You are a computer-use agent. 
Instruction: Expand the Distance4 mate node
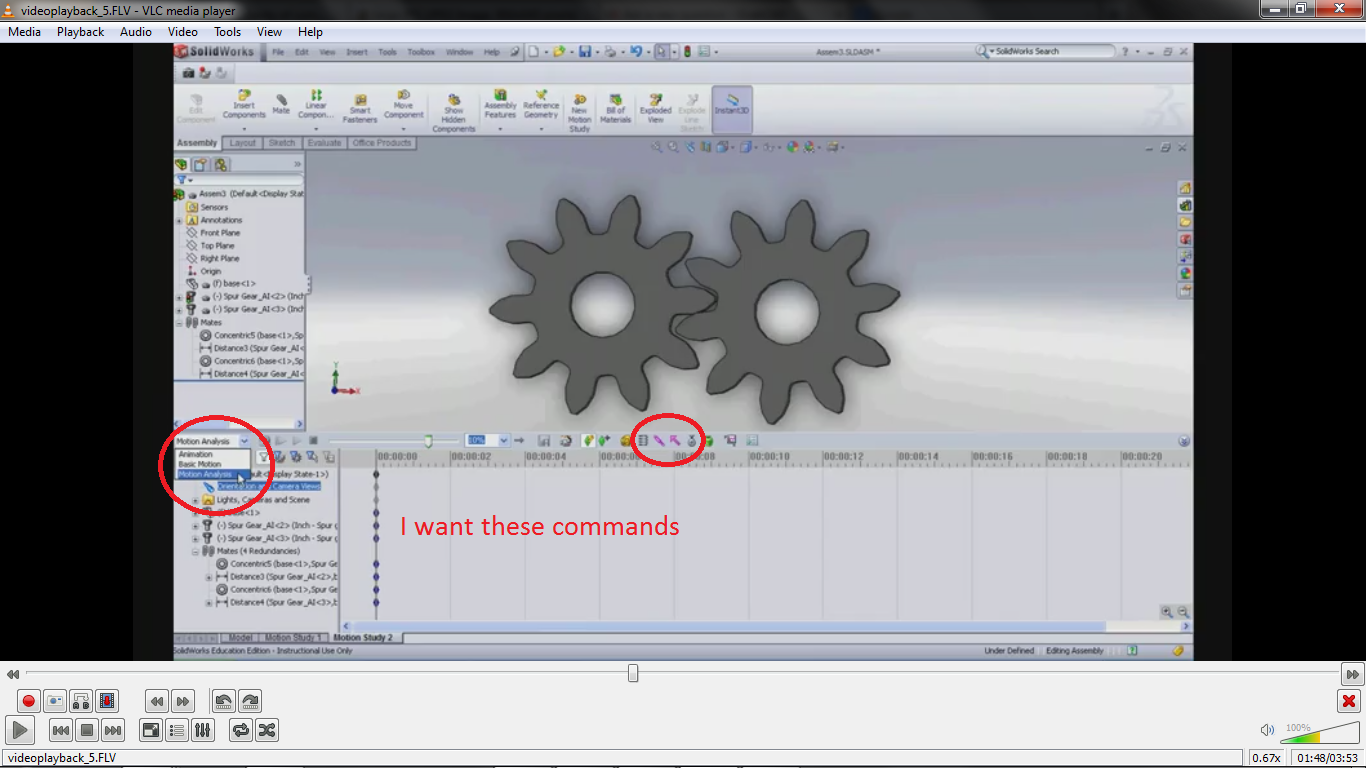[209, 603]
